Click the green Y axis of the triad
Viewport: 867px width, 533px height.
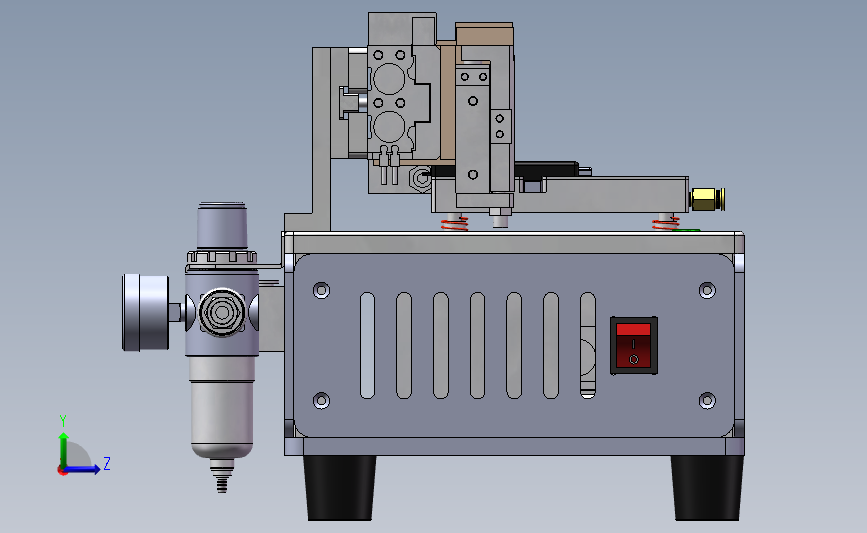pyautogui.click(x=64, y=449)
